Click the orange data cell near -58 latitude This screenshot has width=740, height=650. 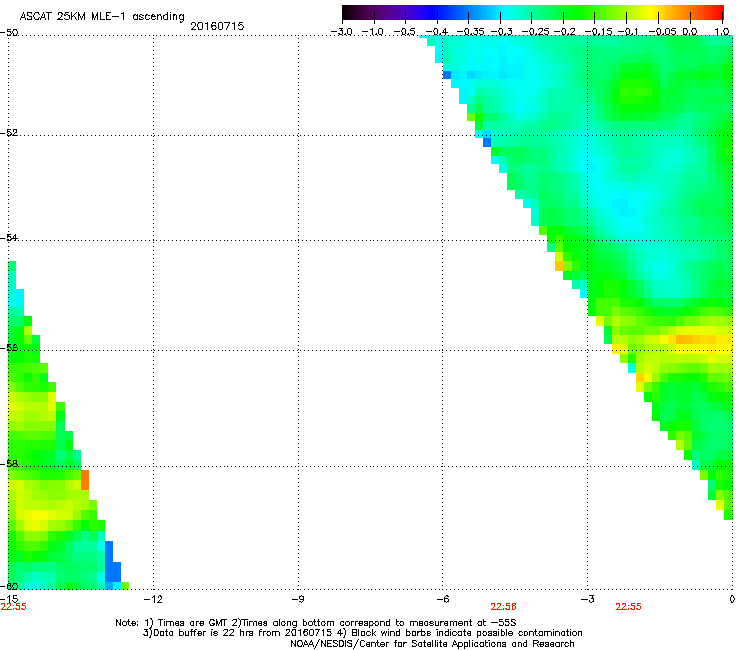(x=85, y=480)
